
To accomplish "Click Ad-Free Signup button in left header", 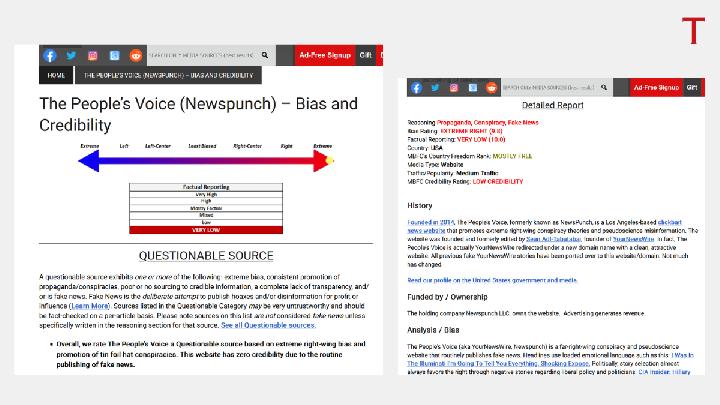I will pyautogui.click(x=323, y=56).
